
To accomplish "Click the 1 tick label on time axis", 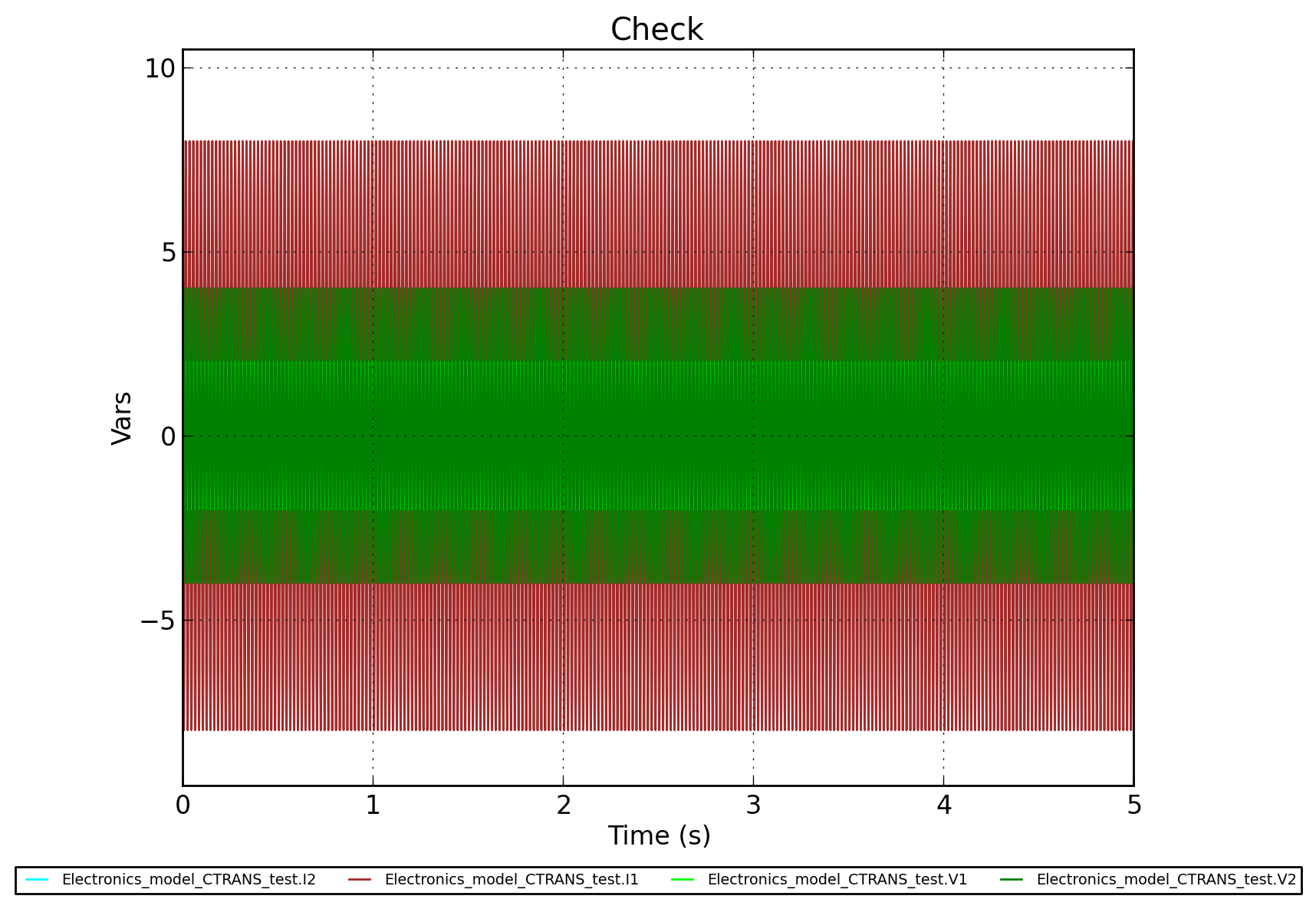I will click(373, 805).
